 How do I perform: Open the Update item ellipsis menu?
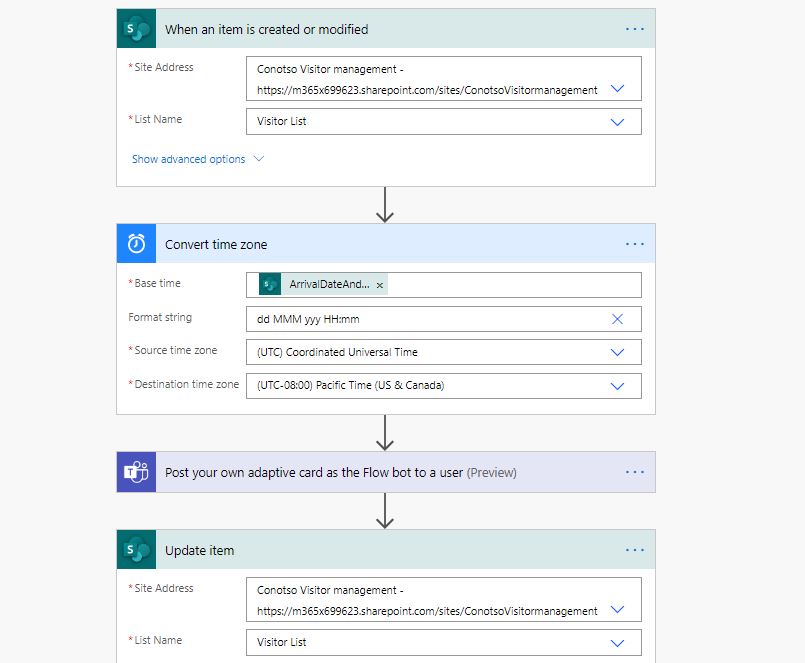pyautogui.click(x=635, y=550)
